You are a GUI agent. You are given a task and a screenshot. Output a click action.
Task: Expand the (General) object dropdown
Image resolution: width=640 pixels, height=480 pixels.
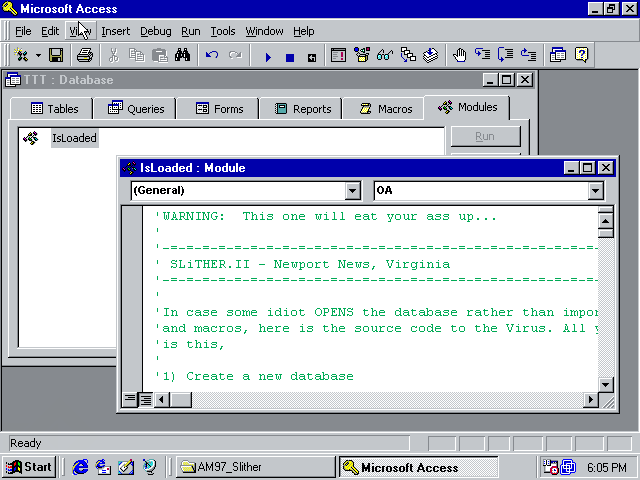tap(352, 191)
